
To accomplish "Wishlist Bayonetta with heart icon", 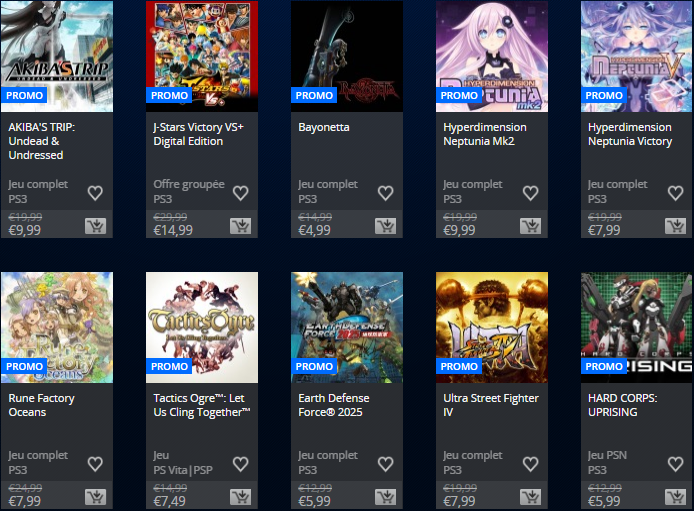I will (x=385, y=193).
